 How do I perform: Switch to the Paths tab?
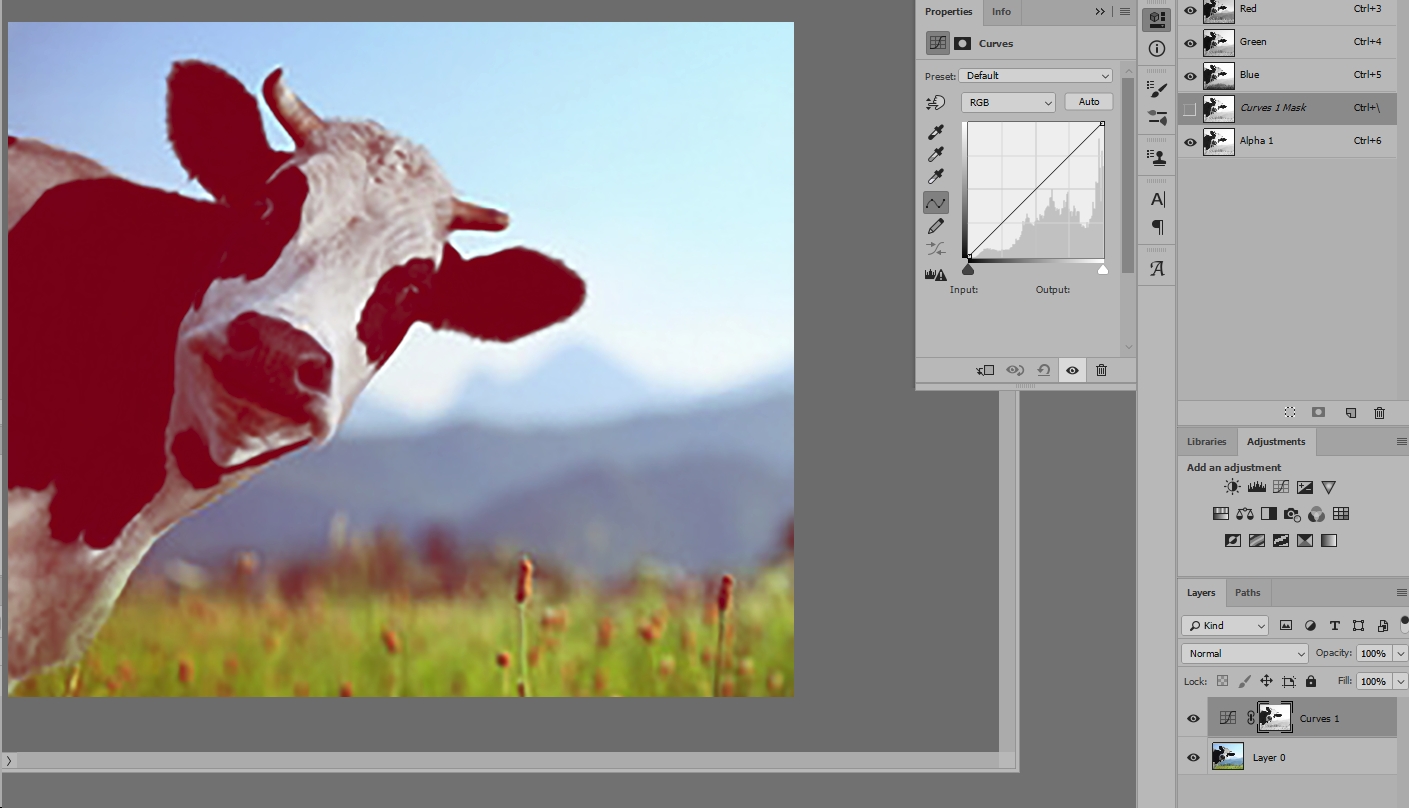pyautogui.click(x=1248, y=593)
